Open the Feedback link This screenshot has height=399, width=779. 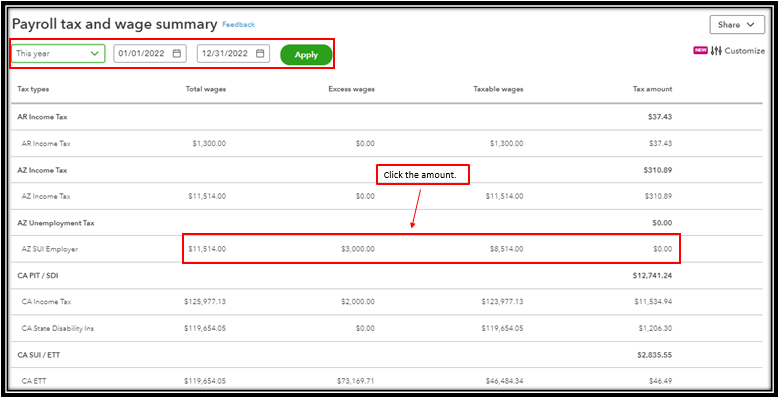(238, 24)
